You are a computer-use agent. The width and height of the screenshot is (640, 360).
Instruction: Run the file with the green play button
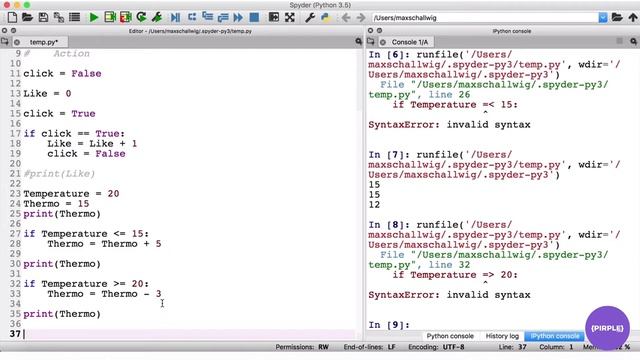coord(94,17)
